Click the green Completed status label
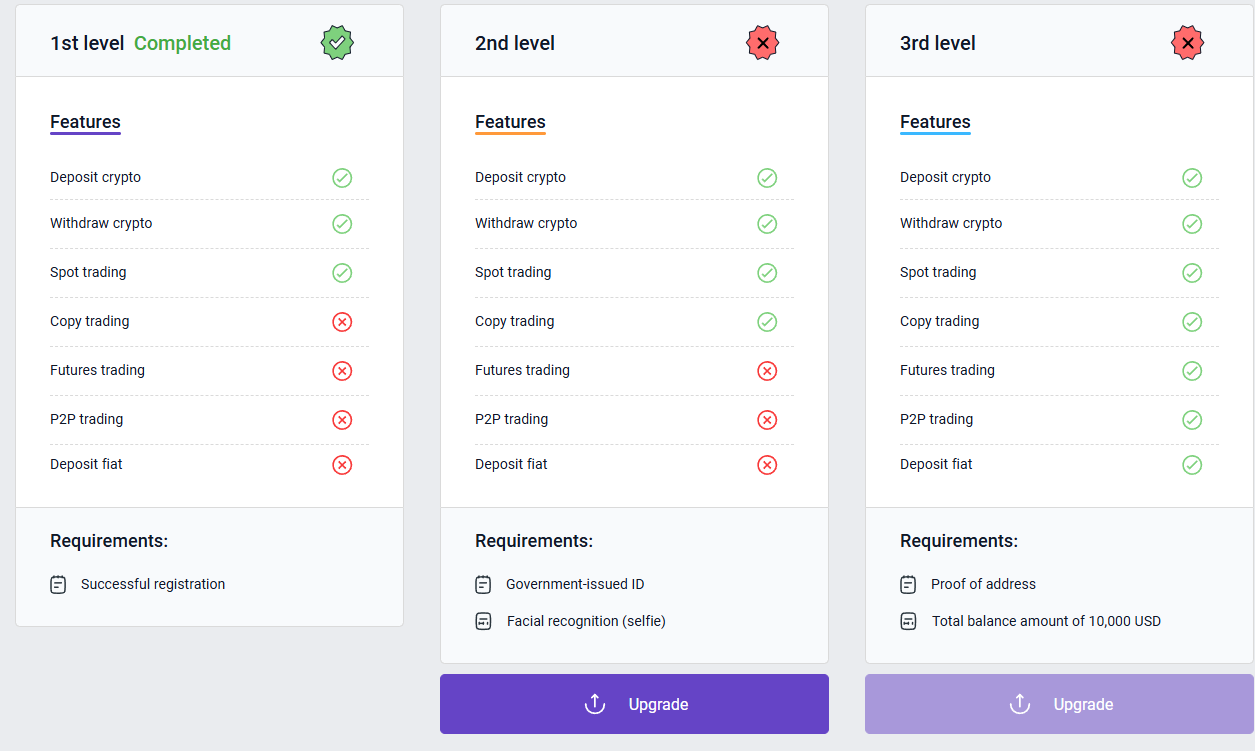Image resolution: width=1255 pixels, height=751 pixels. coord(182,43)
